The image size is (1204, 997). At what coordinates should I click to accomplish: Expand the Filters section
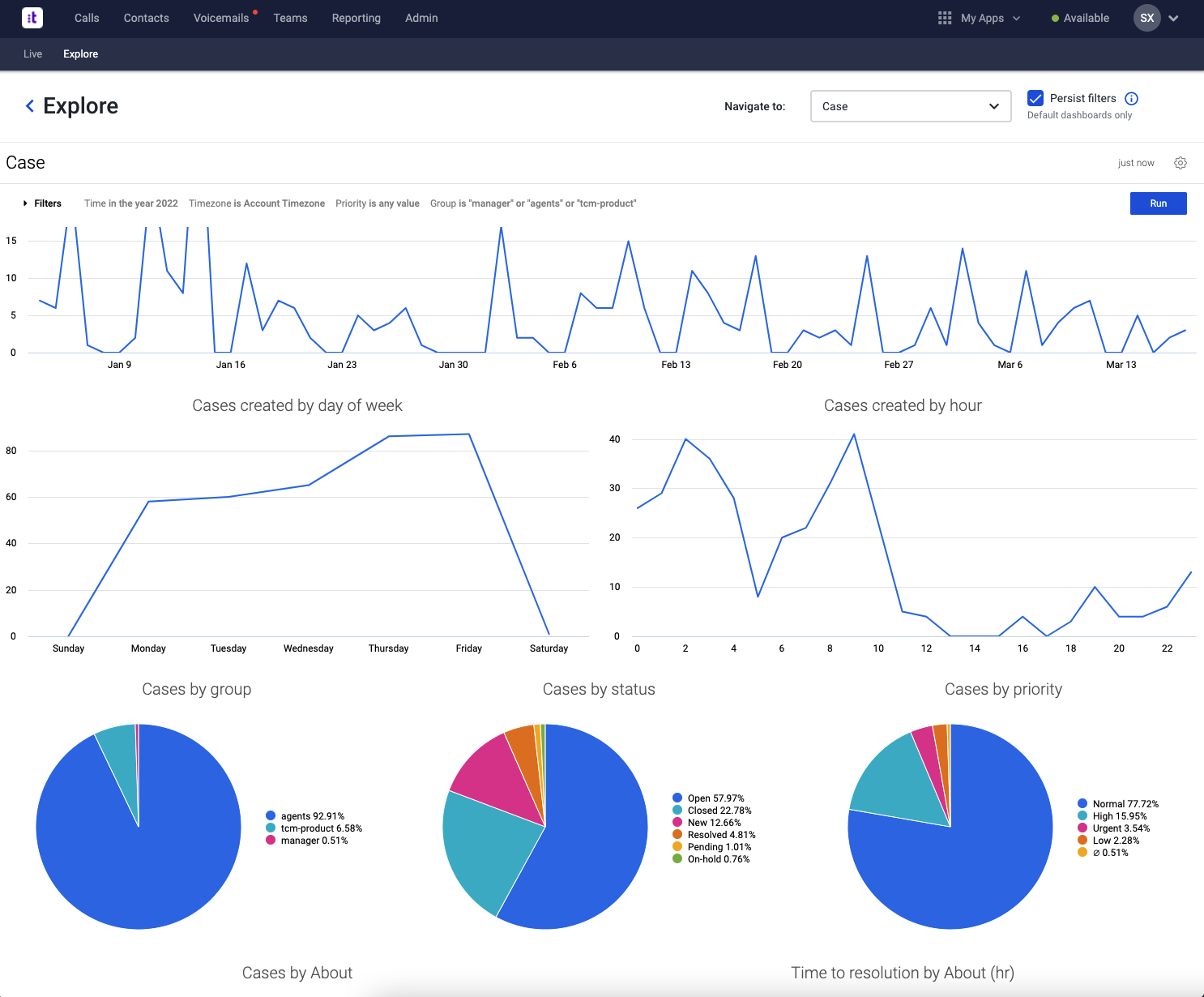coord(42,203)
